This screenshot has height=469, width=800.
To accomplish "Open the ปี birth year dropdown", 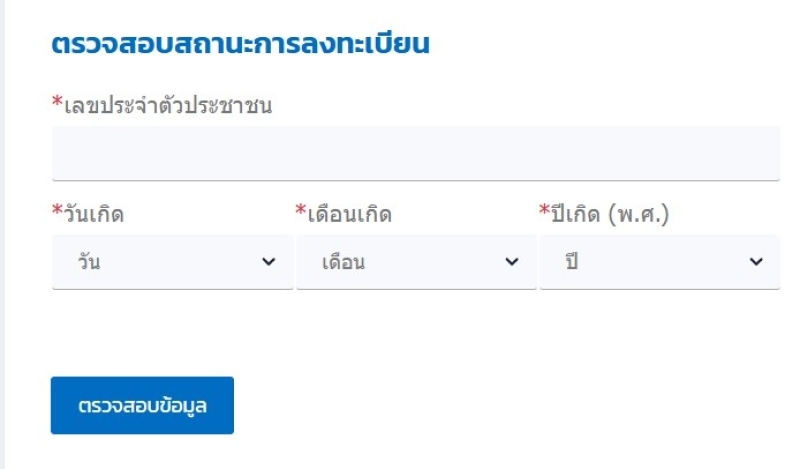I will coord(660,262).
